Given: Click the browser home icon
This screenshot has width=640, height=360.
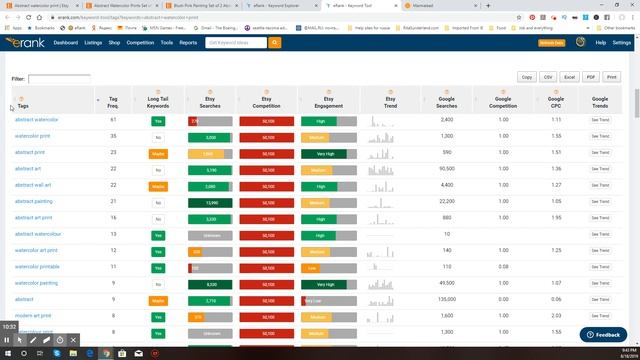Looking at the screenshot, I should 39,18.
